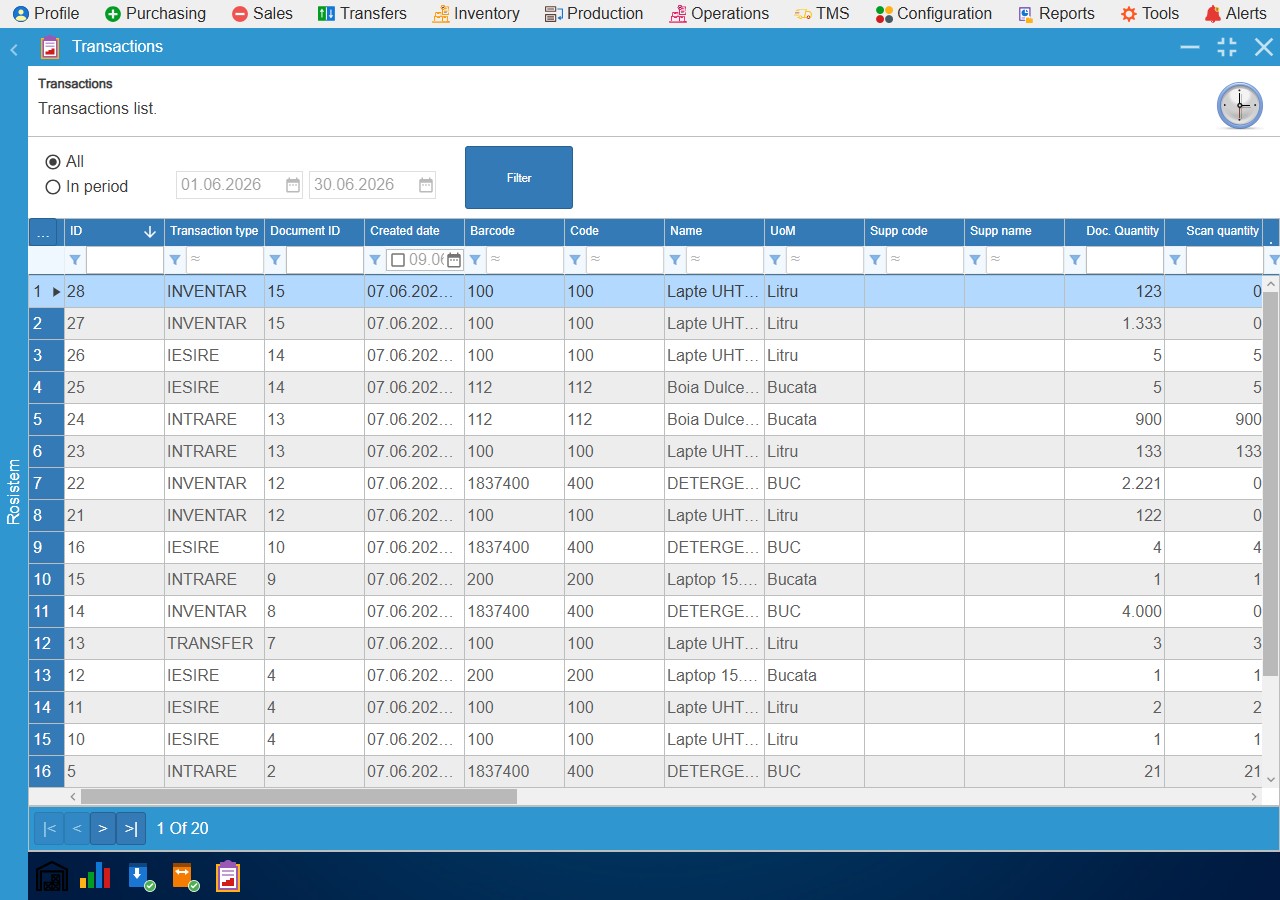Open the Production menu
The width and height of the screenshot is (1280, 900).
[x=594, y=13]
